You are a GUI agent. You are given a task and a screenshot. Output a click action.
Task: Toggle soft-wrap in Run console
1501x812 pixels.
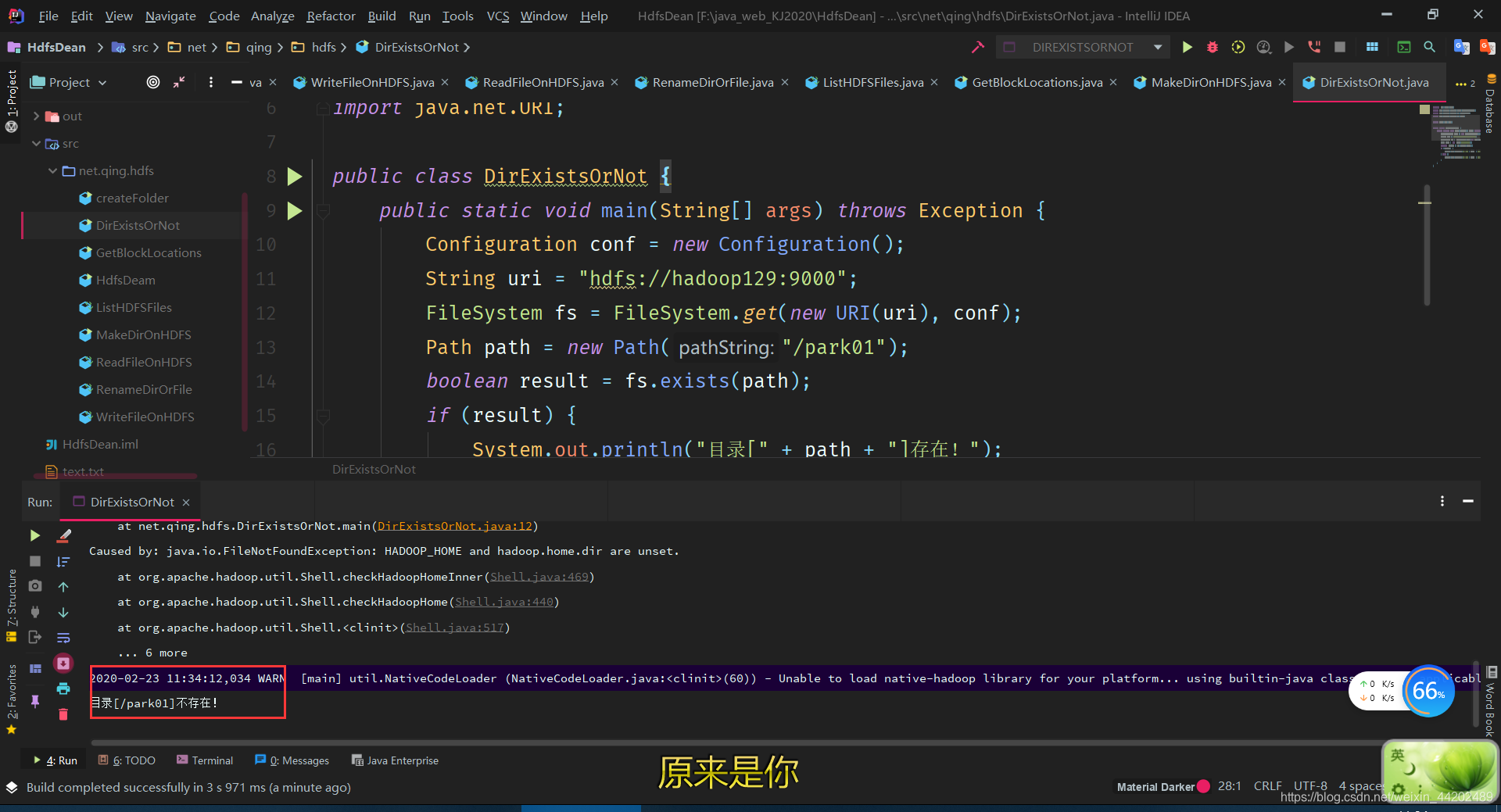[x=63, y=638]
